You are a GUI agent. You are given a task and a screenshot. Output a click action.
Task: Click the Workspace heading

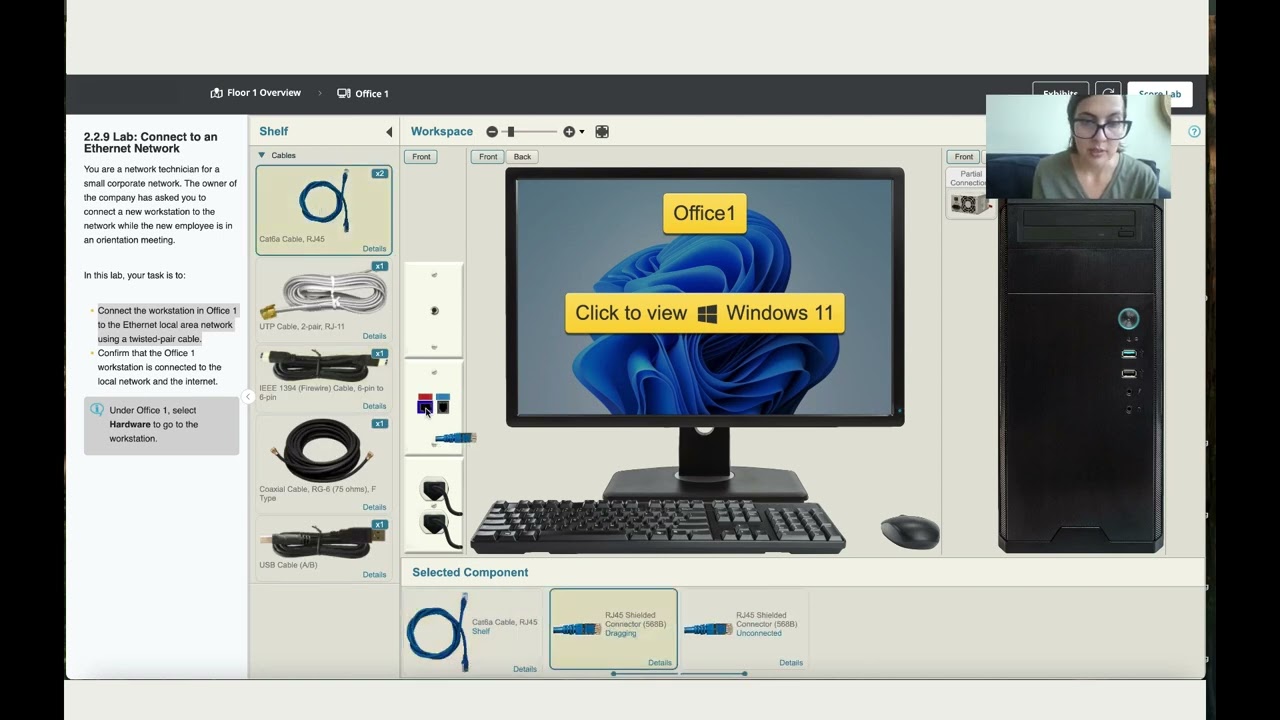[x=442, y=132]
